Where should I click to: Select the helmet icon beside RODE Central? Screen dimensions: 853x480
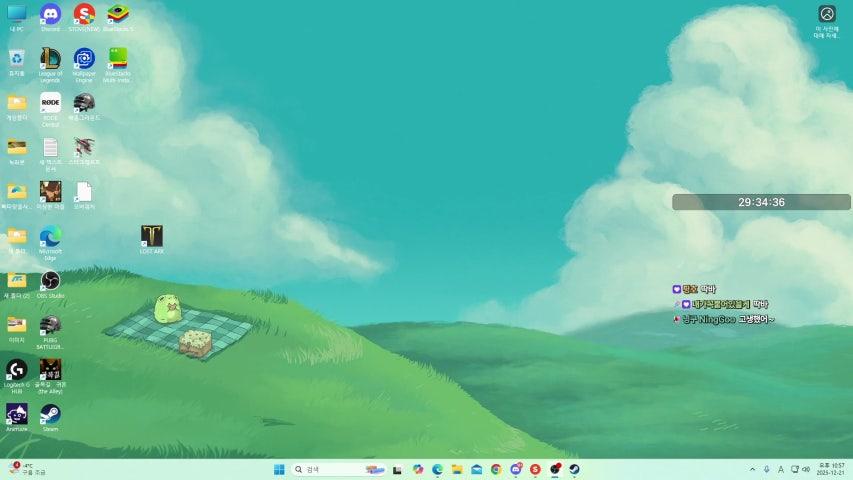point(84,107)
